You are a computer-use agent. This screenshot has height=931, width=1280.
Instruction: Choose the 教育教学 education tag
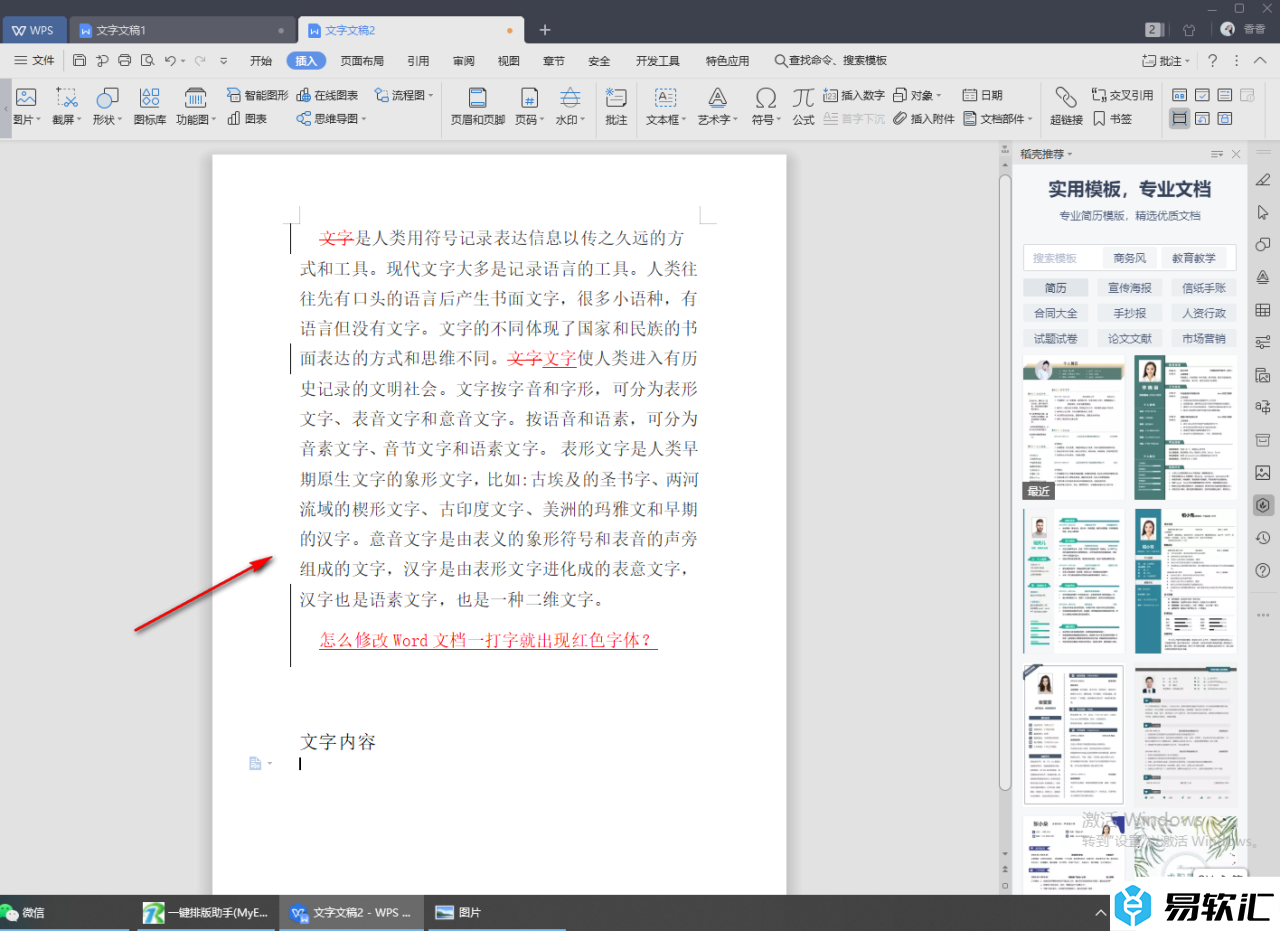tap(1194, 258)
